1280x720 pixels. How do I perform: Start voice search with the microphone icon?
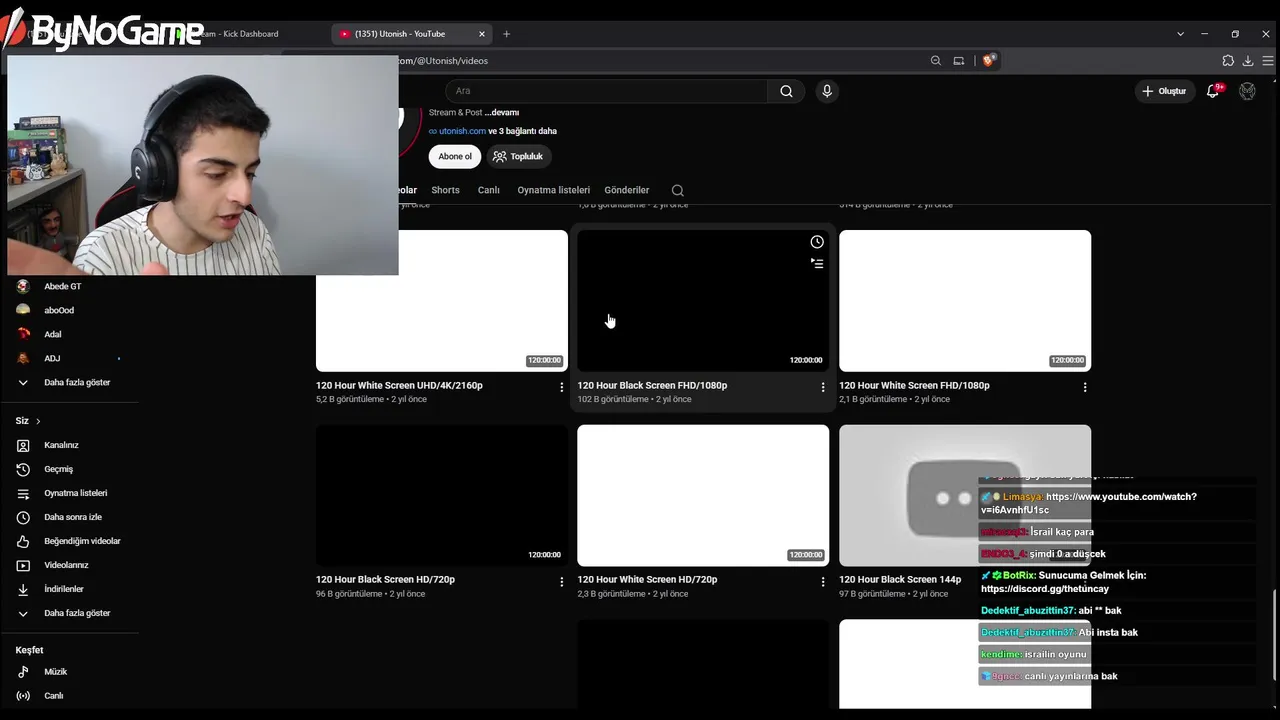827,91
